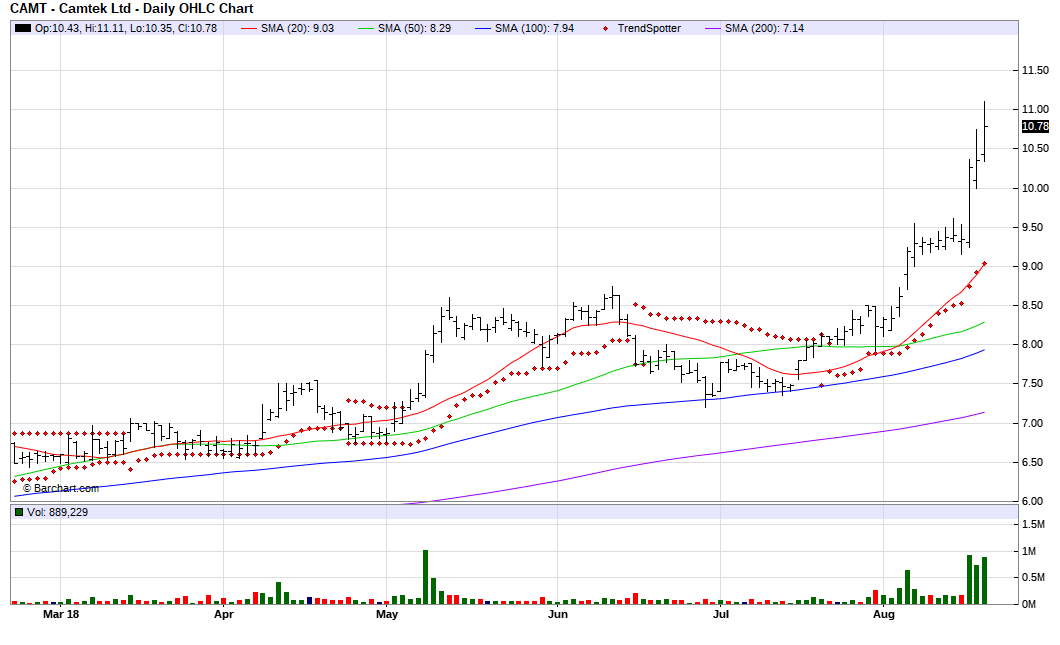This screenshot has height=645, width=1060.
Task: Click the blue SMA (100) legend line
Action: click(483, 28)
